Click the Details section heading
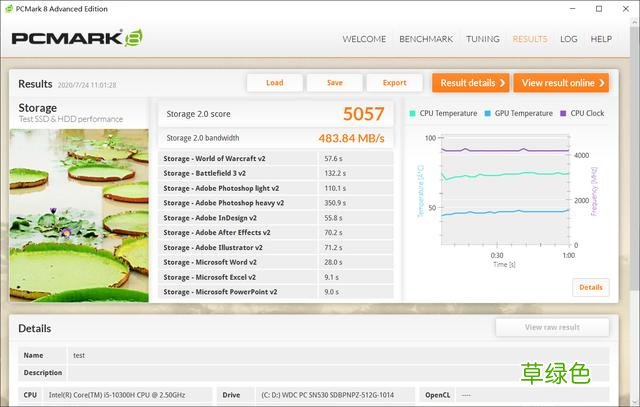Image resolution: width=640 pixels, height=407 pixels. (x=35, y=329)
